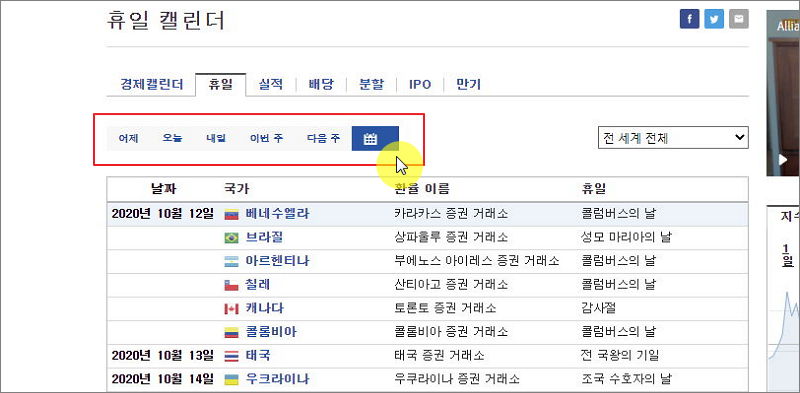Filter holidays by 어제
The height and width of the screenshot is (393, 800).
click(128, 138)
